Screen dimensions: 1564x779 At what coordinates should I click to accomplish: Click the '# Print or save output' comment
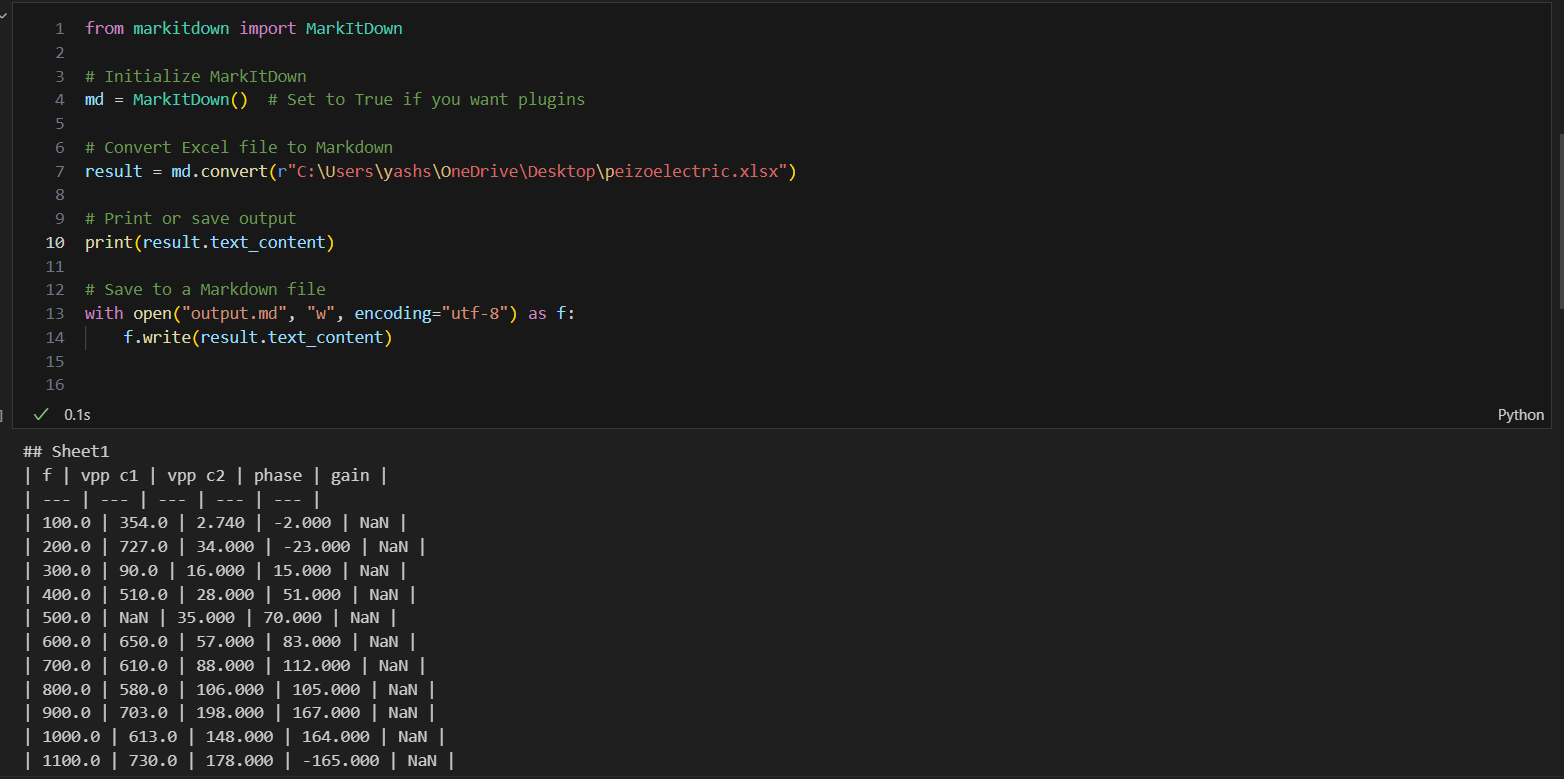(191, 218)
